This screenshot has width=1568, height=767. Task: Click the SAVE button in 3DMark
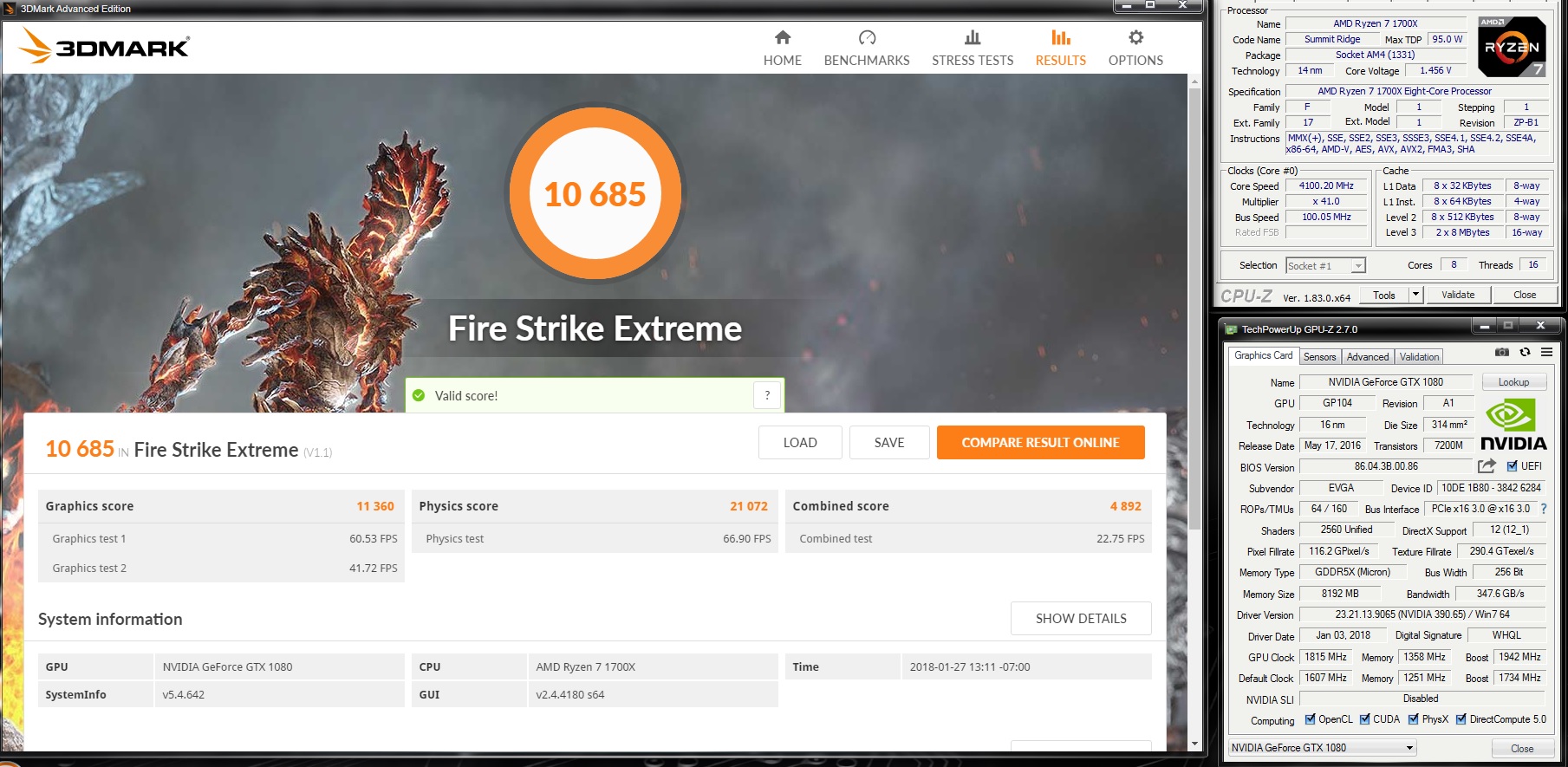pyautogui.click(x=889, y=443)
